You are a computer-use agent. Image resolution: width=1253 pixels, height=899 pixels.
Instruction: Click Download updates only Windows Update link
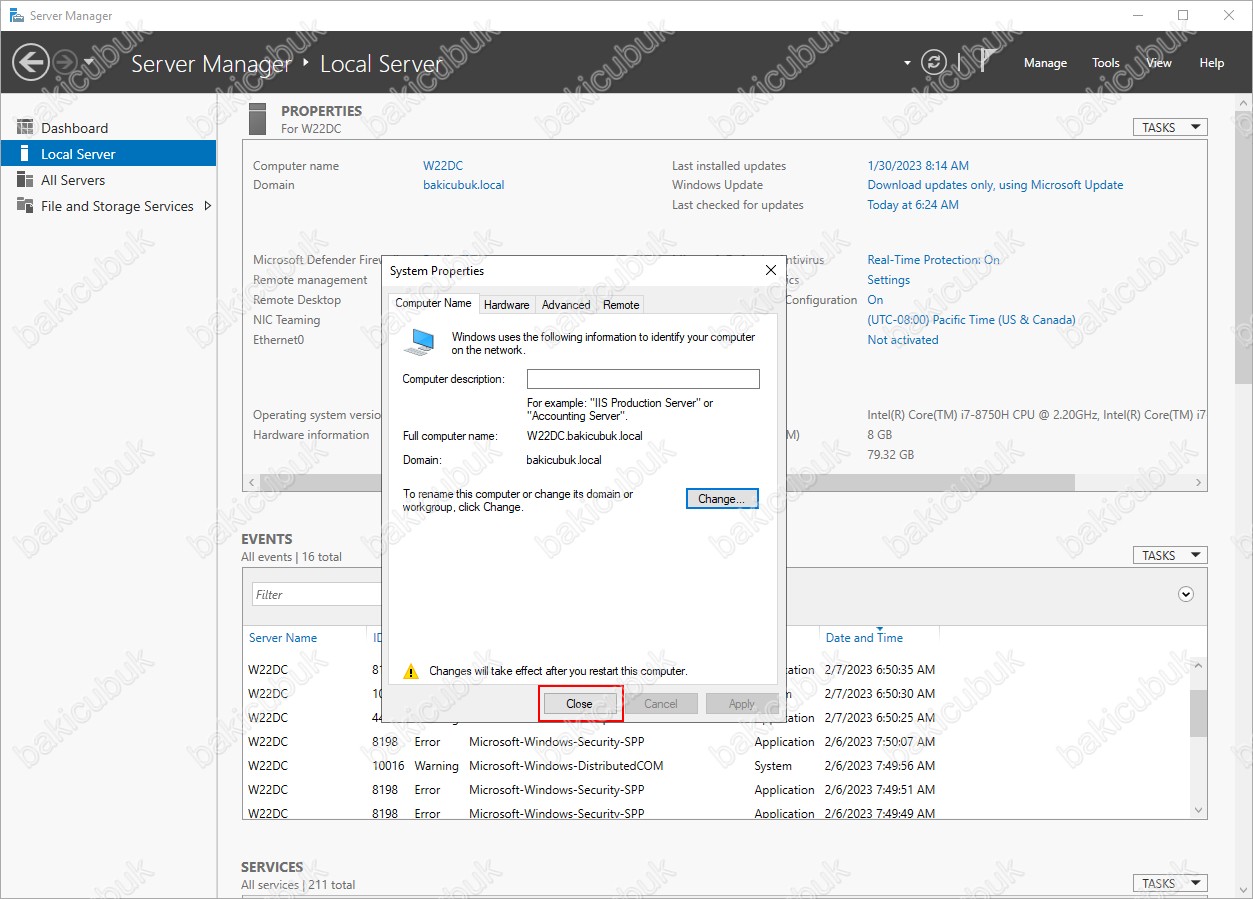click(995, 185)
